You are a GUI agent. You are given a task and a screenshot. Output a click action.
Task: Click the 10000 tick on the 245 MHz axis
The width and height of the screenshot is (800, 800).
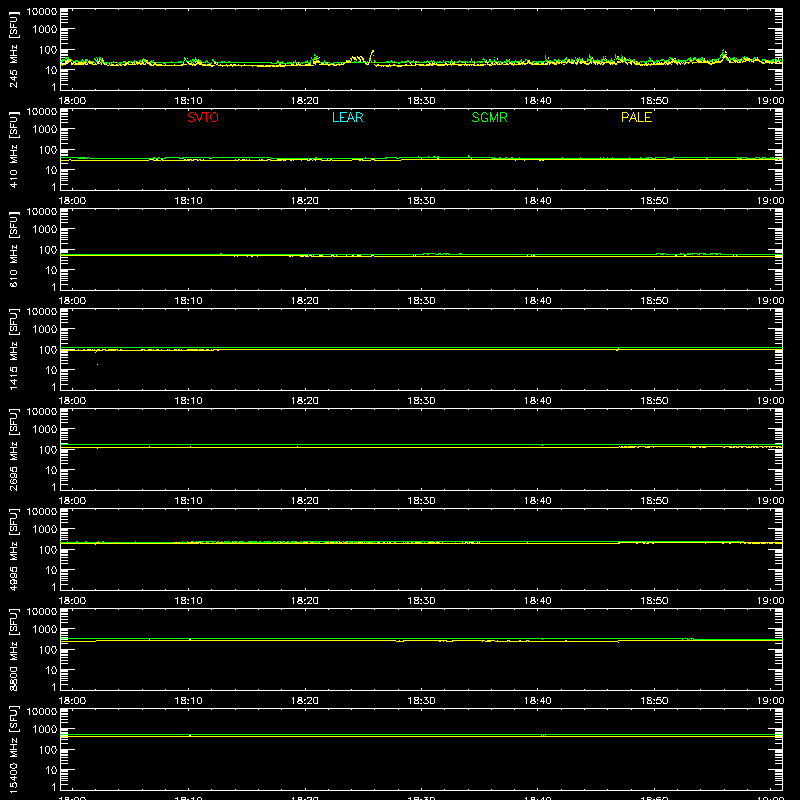pyautogui.click(x=42, y=12)
